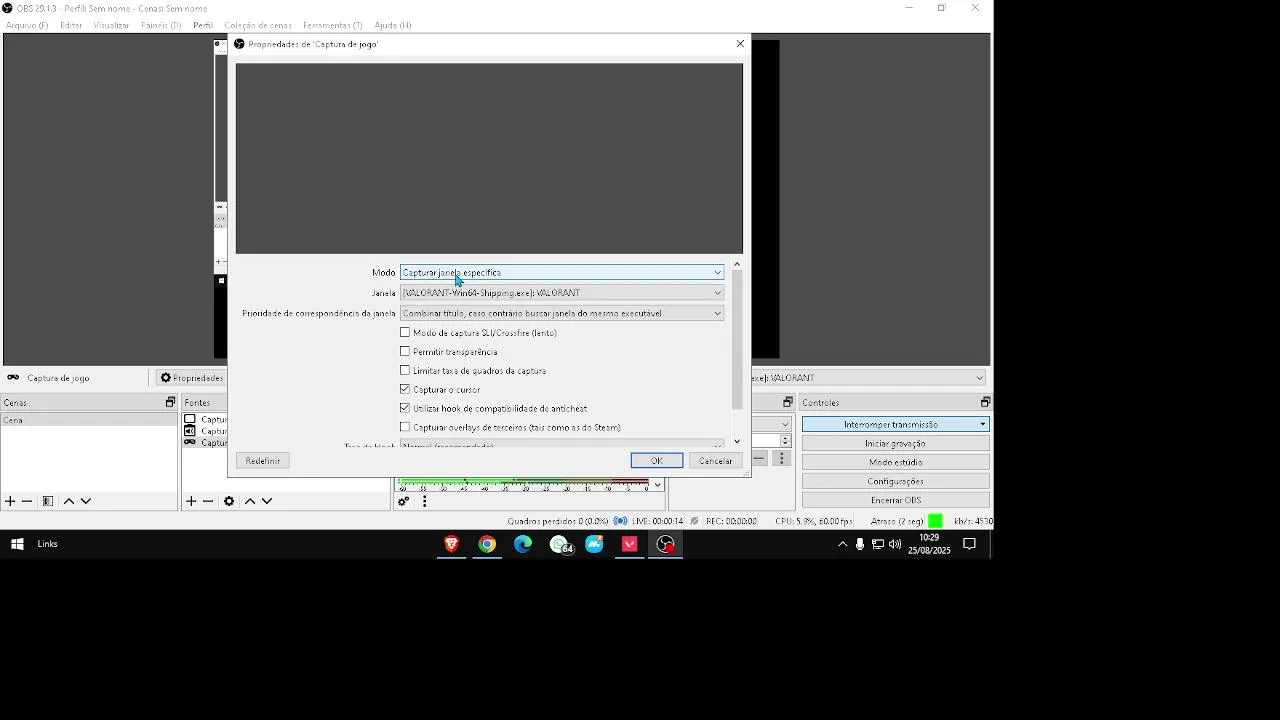Click Cancelar in properties dialog
The image size is (1280, 720).
pyautogui.click(x=715, y=461)
